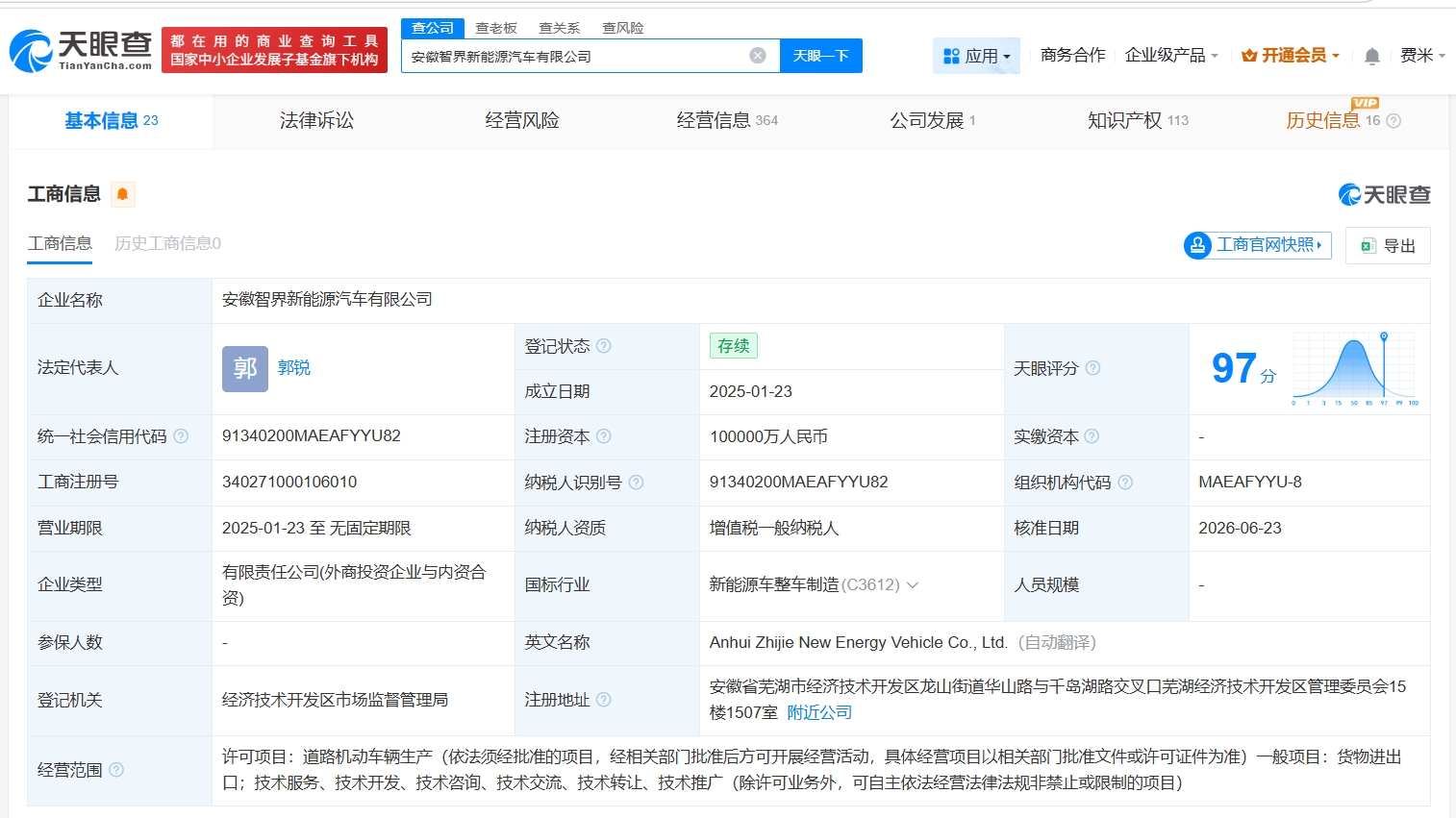
Task: Select the 查风险 search tab
Action: pos(623,28)
